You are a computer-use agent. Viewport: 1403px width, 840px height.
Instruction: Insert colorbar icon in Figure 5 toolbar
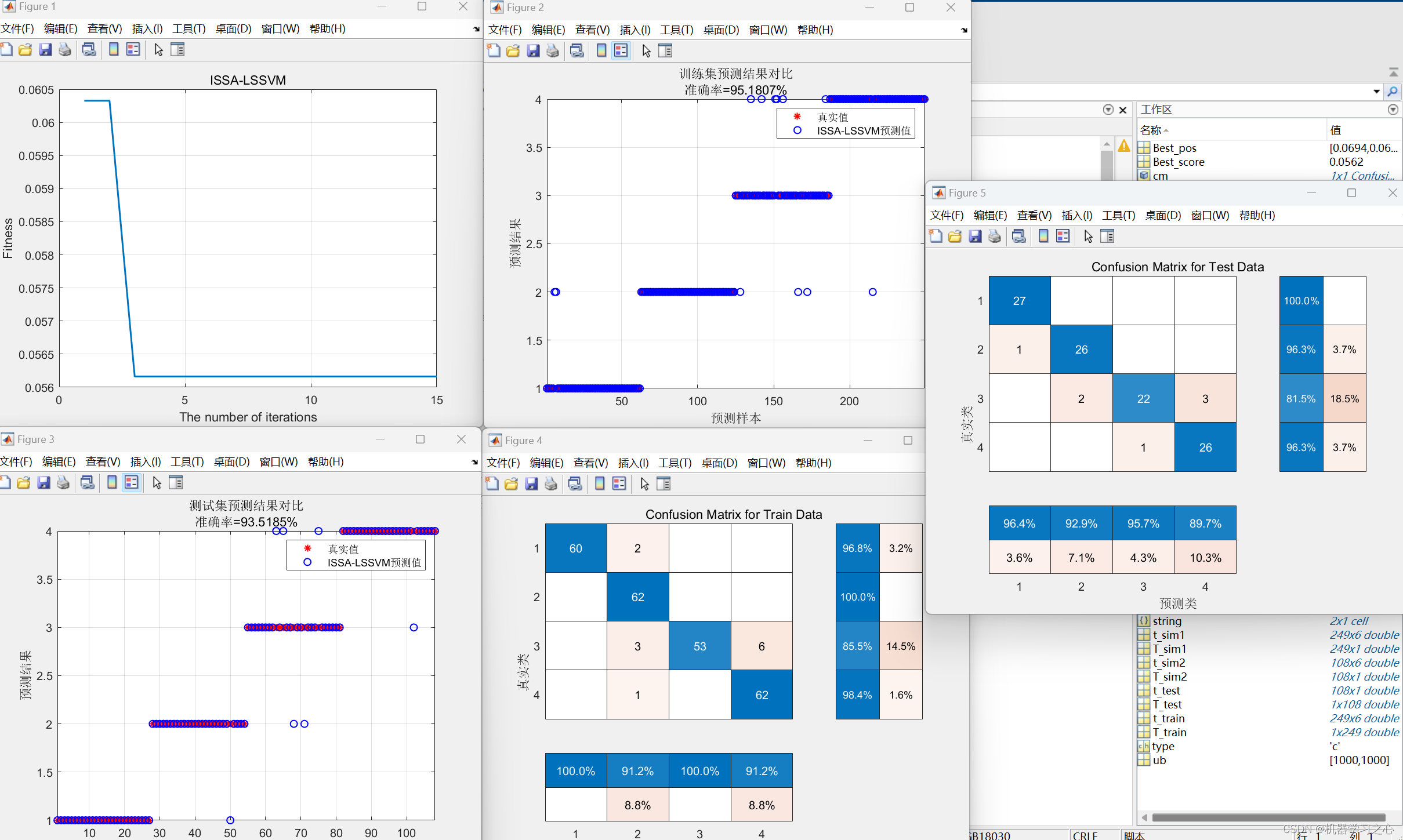click(x=1043, y=237)
